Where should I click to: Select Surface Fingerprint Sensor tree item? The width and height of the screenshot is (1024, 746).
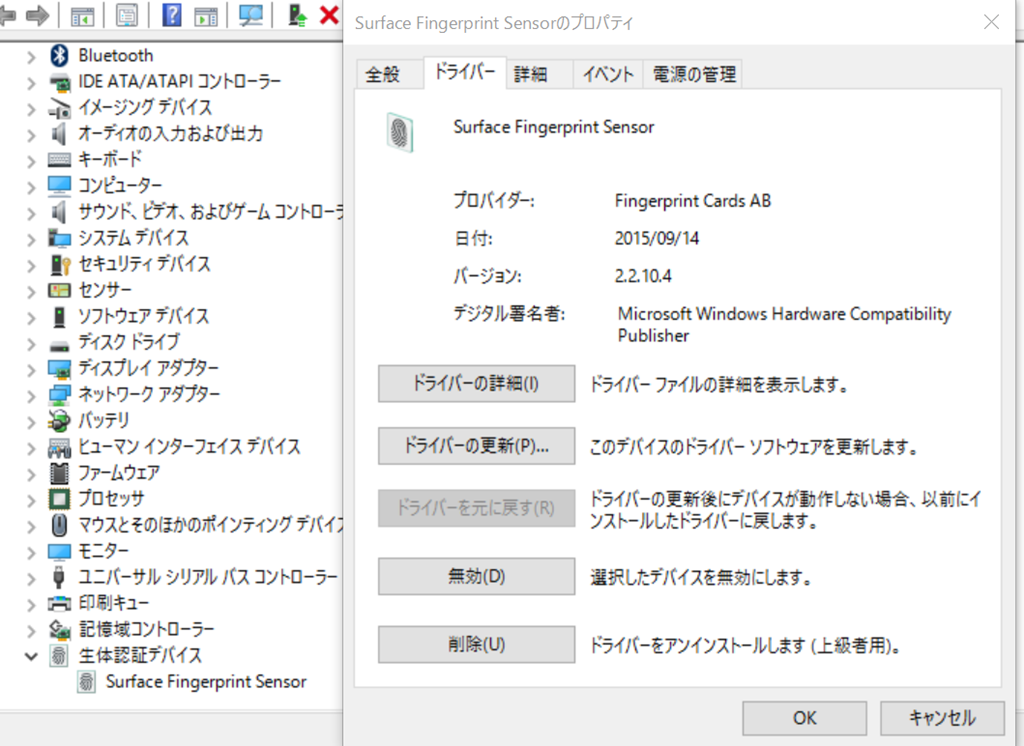tap(206, 682)
